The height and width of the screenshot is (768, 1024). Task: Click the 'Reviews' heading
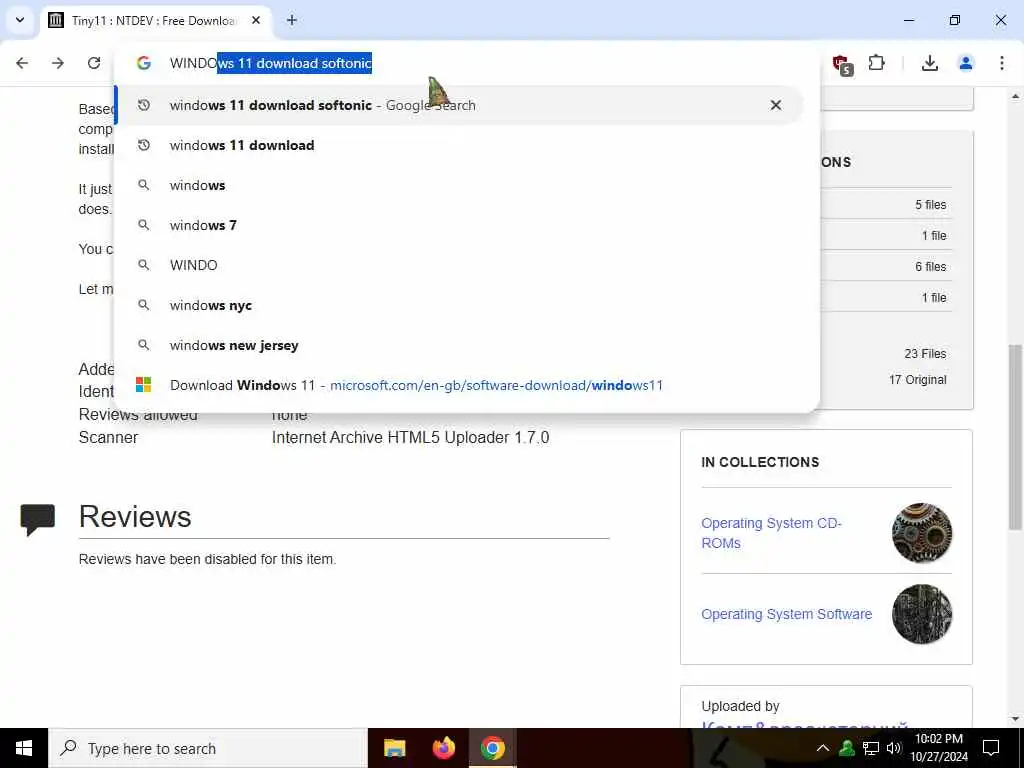[x=135, y=517]
